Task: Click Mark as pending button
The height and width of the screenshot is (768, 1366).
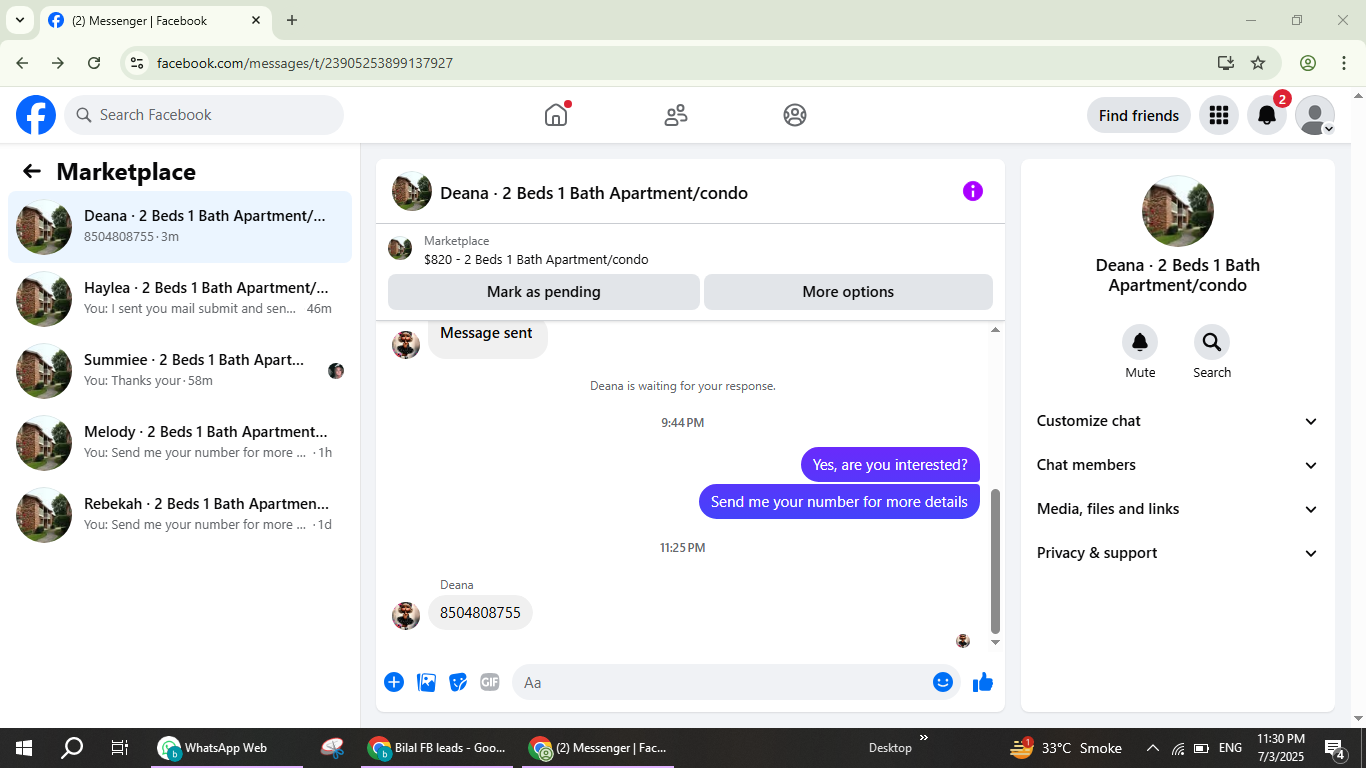Action: (x=544, y=292)
